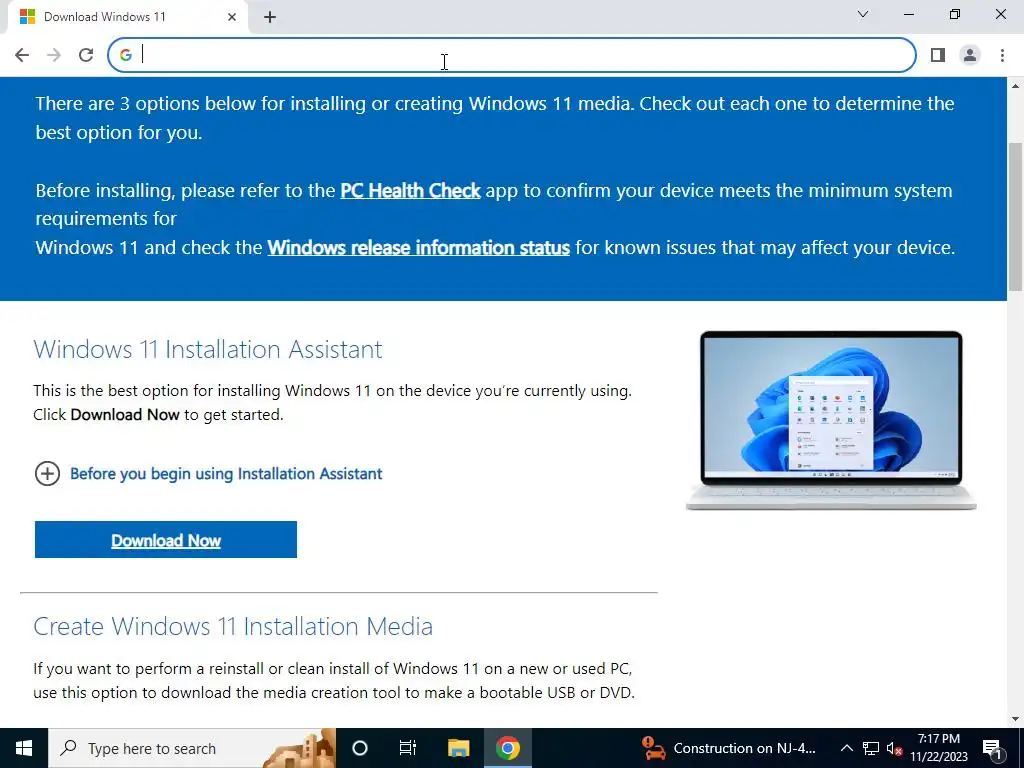The image size is (1024, 768).
Task: Restore down the Chrome window
Action: (955, 14)
